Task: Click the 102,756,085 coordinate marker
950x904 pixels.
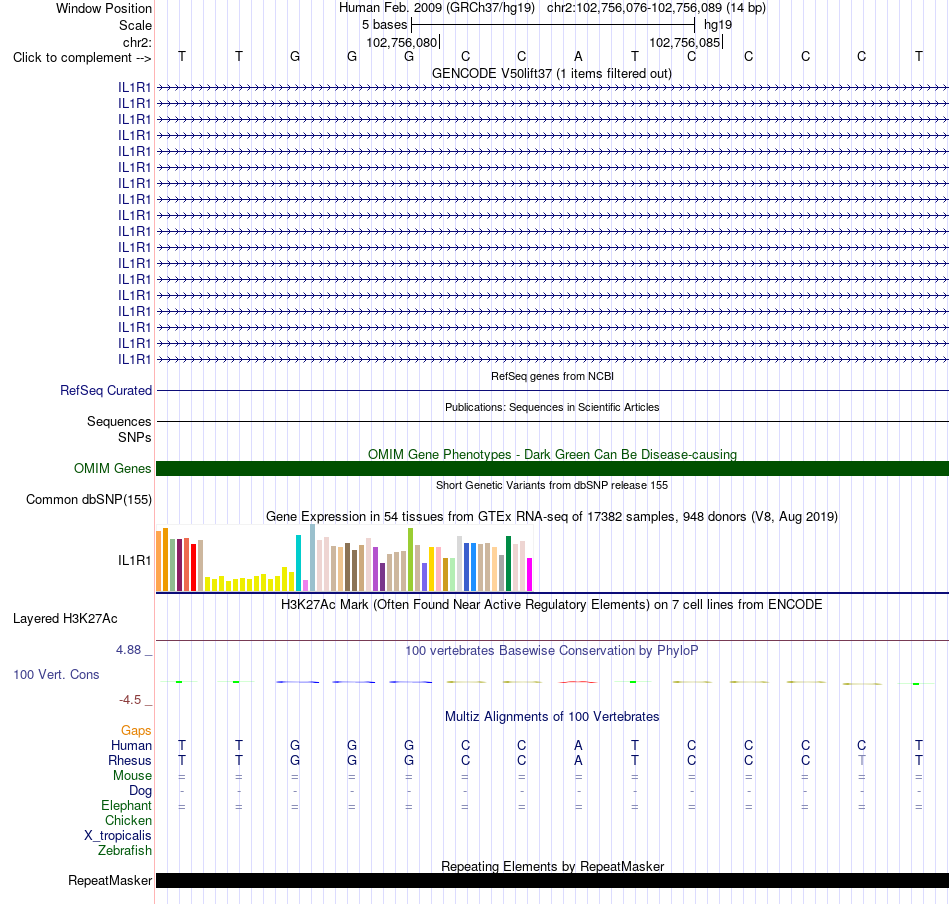Action: coord(685,42)
